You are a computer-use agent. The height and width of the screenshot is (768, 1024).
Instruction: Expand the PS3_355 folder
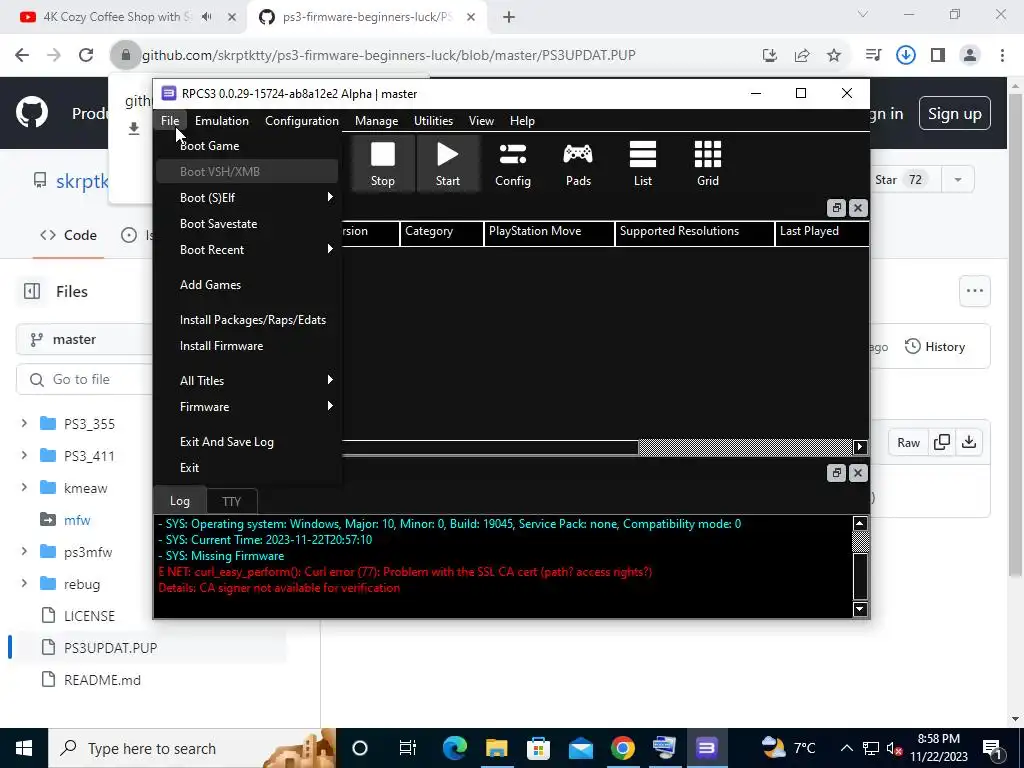pos(24,424)
